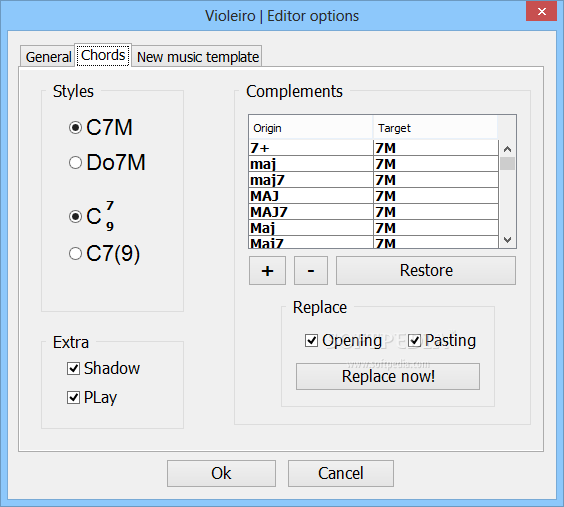Click the complements list scroll down arrow

point(508,240)
